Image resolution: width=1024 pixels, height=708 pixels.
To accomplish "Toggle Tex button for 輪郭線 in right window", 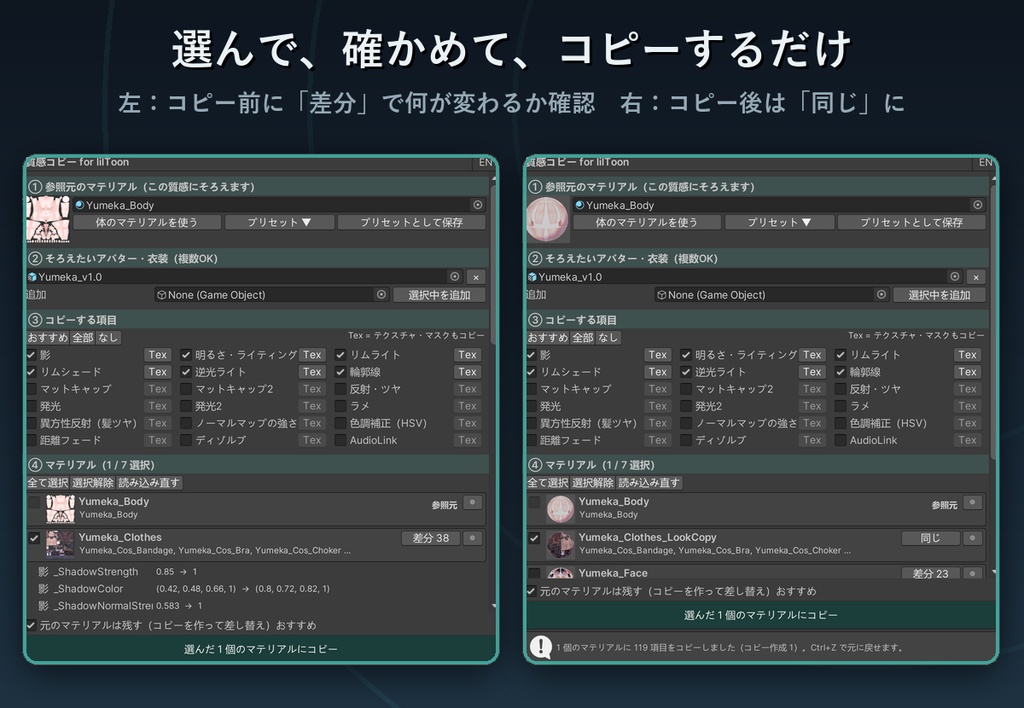I will [x=967, y=372].
